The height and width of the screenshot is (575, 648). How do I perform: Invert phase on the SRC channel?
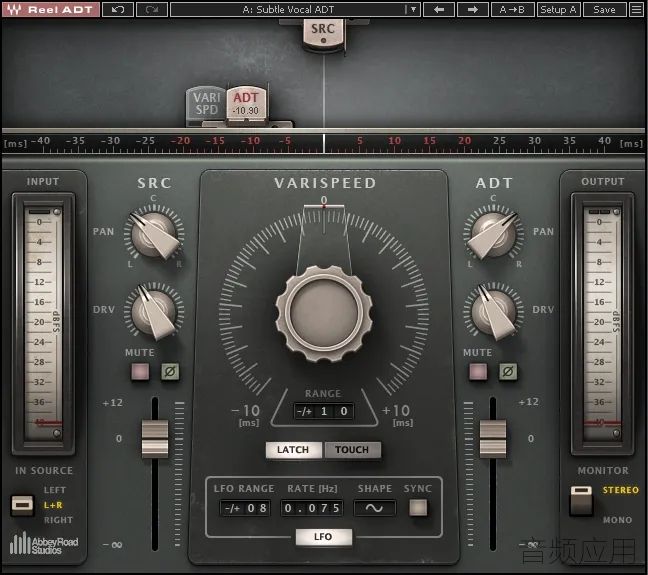[x=170, y=371]
